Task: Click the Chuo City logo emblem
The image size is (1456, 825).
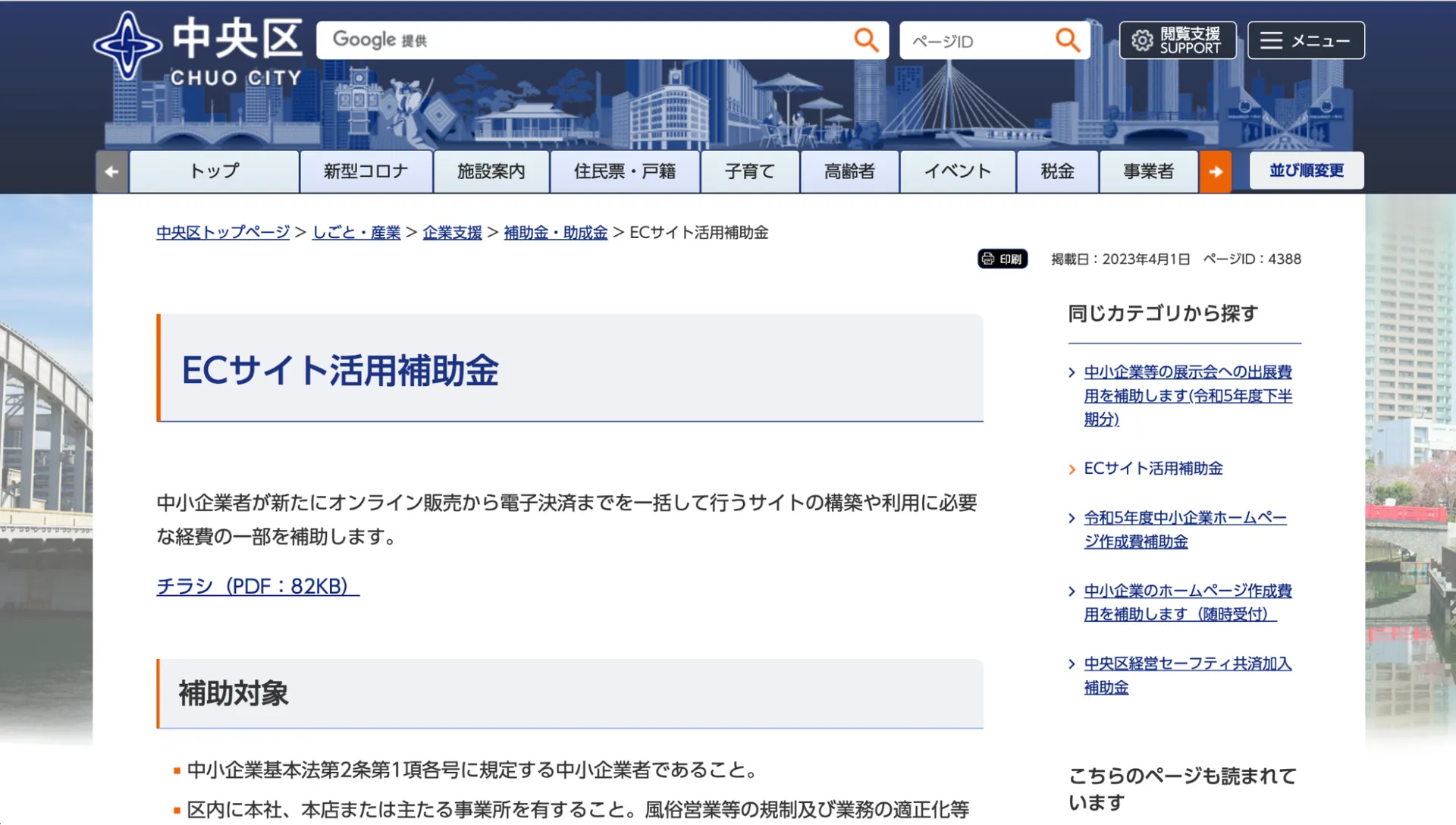Action: 127,45
